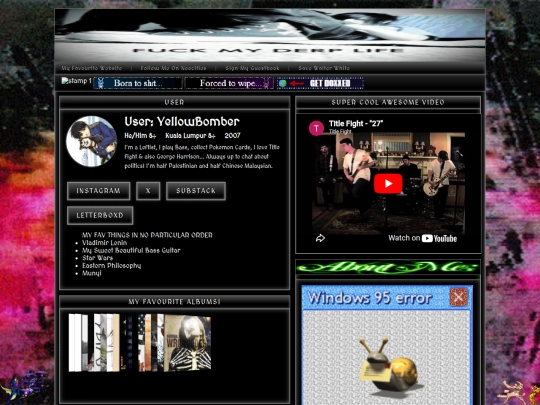Click 'Munyi' list item
The height and width of the screenshot is (405, 540).
coord(92,273)
